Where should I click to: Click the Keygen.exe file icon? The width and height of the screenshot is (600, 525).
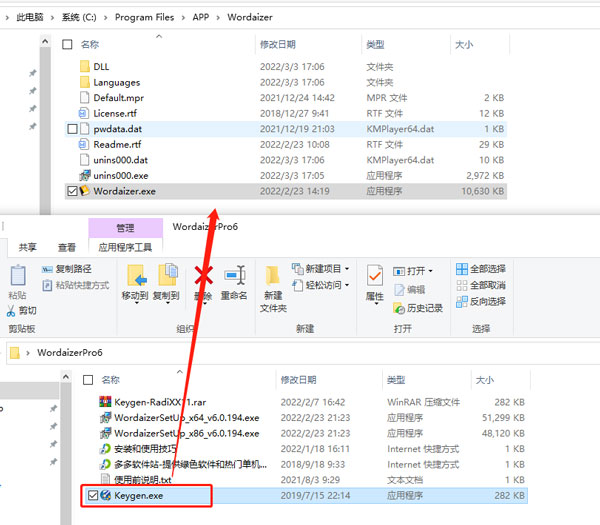click(x=106, y=495)
